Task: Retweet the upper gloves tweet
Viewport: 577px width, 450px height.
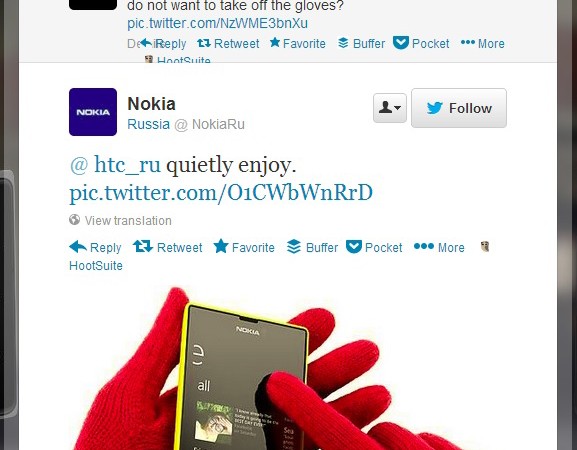Action: [228, 43]
